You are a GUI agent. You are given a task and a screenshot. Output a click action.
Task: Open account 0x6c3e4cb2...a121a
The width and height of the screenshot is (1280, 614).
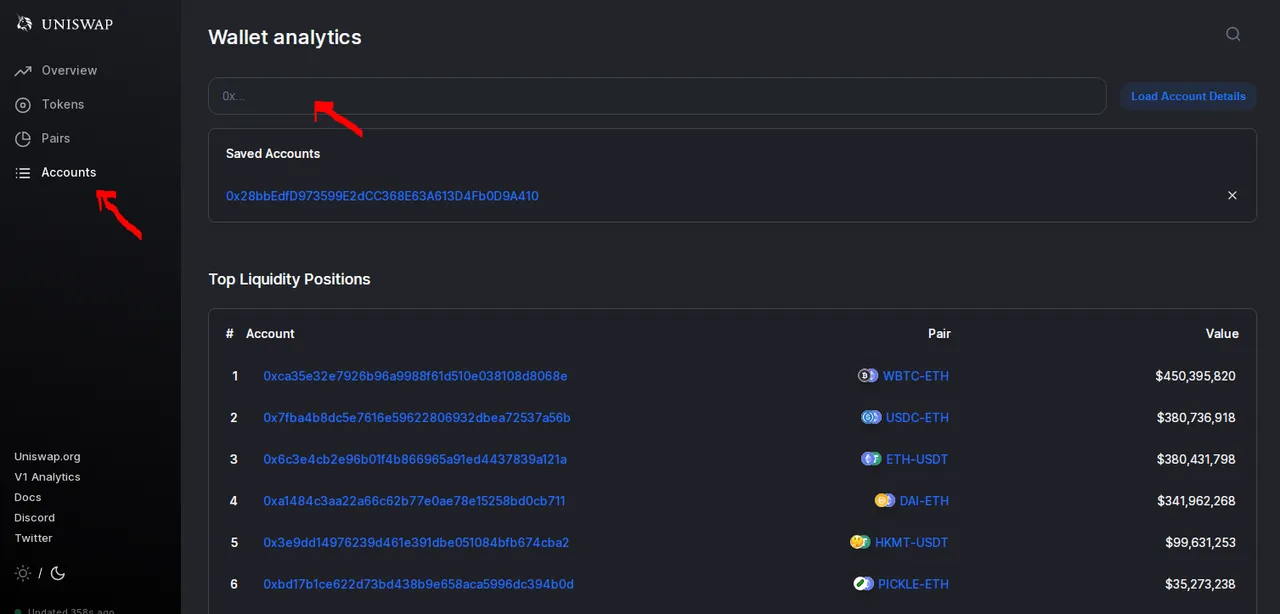[x=415, y=459]
